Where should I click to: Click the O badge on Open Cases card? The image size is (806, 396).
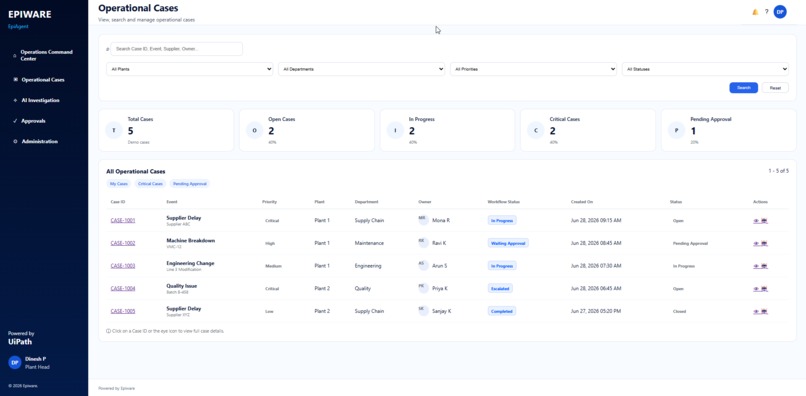[x=254, y=130]
